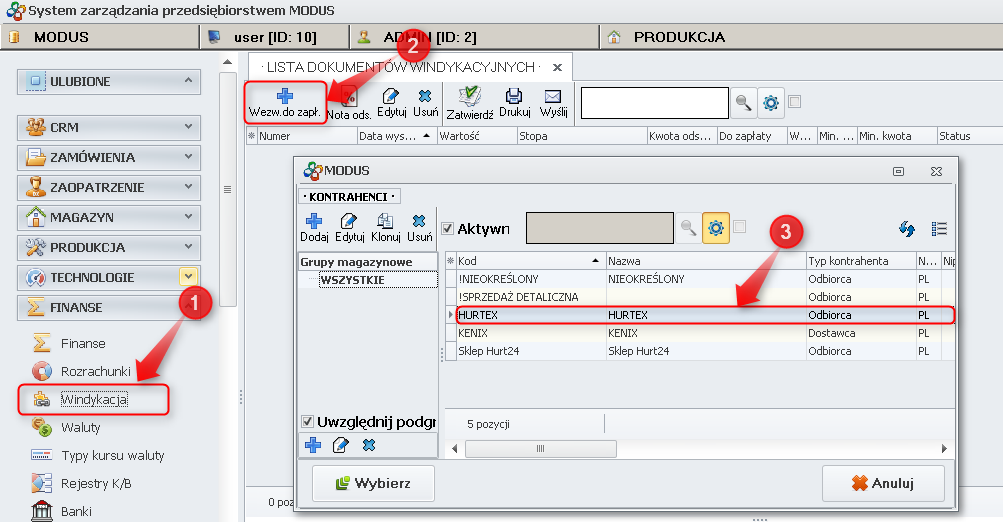The width and height of the screenshot is (1003, 522).
Task: Open Finanse sidebar item
Action: tap(83, 344)
